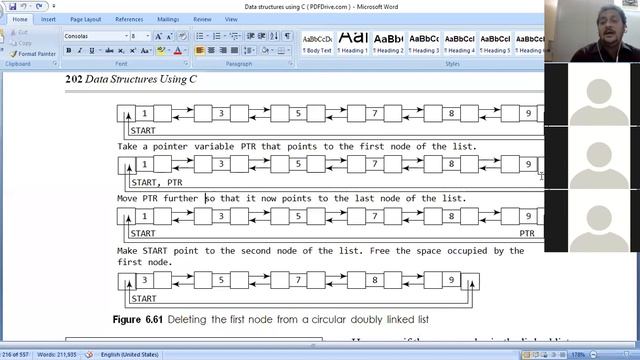The height and width of the screenshot is (360, 640).
Task: Align text right
Action: point(223,51)
